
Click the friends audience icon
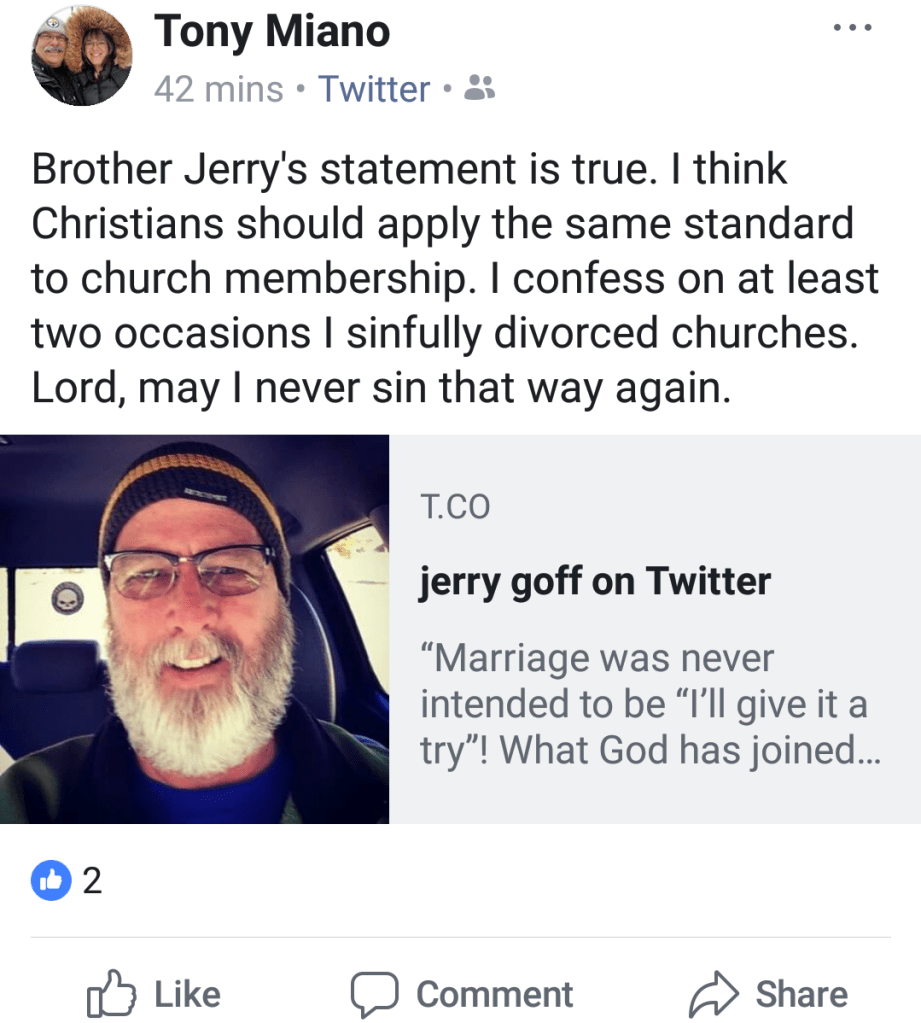[x=481, y=91]
